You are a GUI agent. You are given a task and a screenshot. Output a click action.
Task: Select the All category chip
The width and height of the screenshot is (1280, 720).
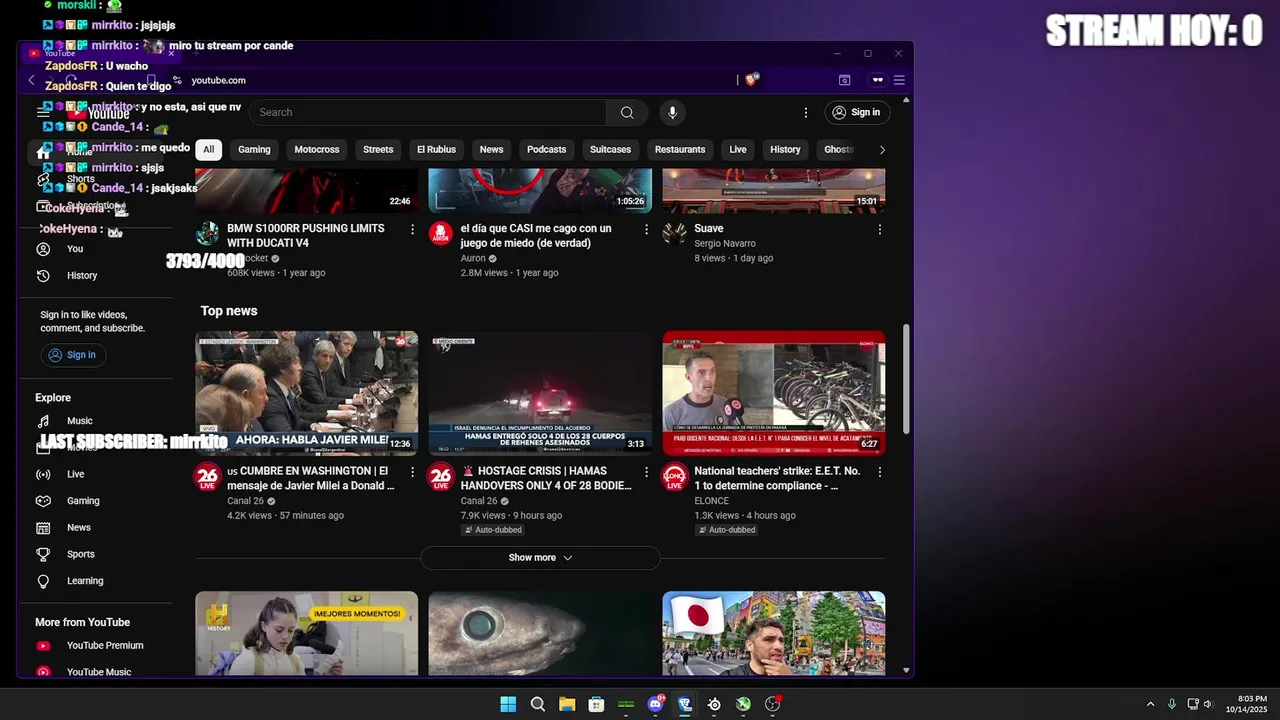(208, 150)
